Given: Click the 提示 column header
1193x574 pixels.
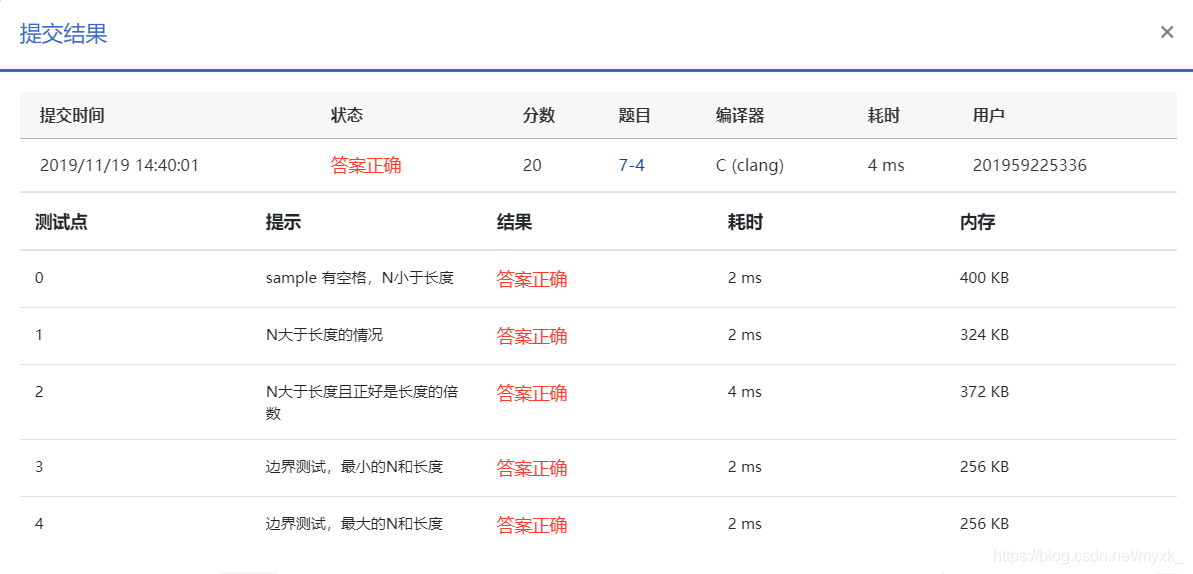Looking at the screenshot, I should 283,222.
